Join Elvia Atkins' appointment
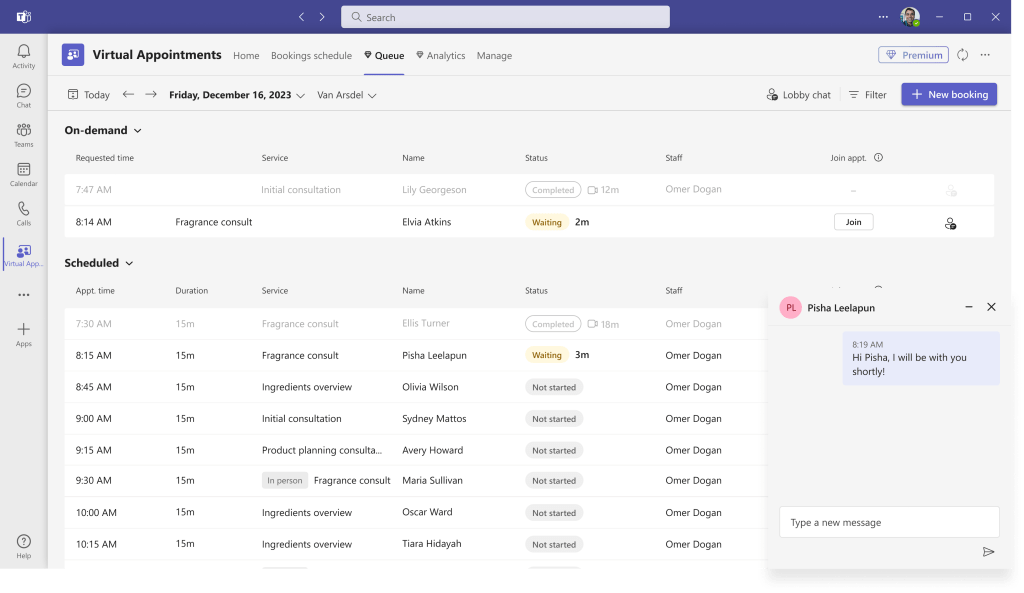Viewport: 1024px width, 593px height. (x=853, y=222)
